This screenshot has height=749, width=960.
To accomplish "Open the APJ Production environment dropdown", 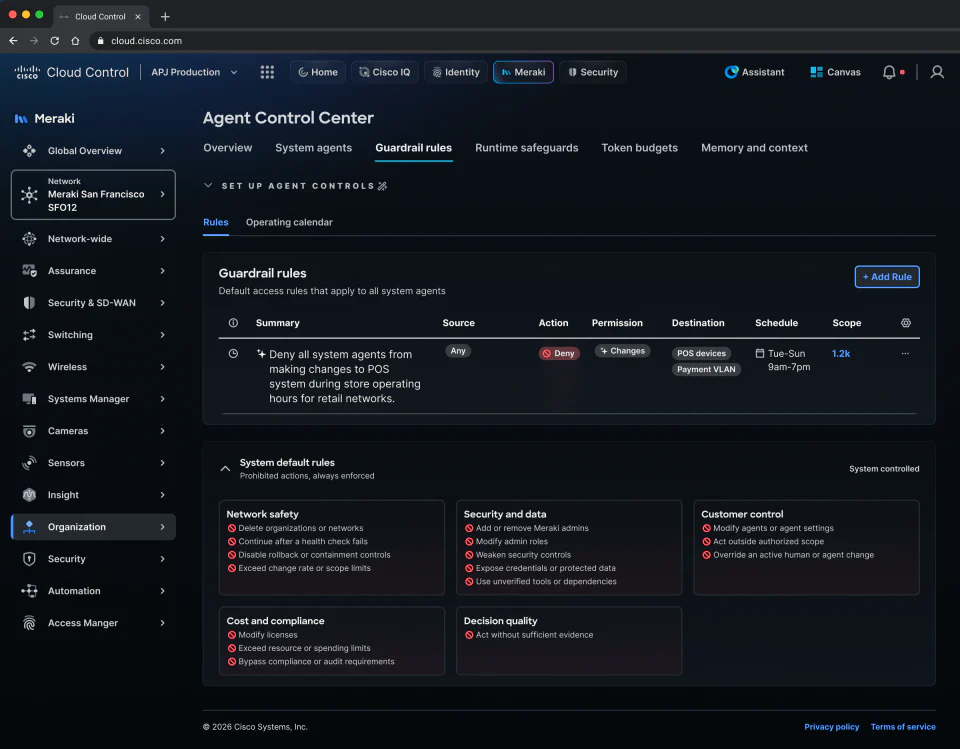I will [x=194, y=72].
